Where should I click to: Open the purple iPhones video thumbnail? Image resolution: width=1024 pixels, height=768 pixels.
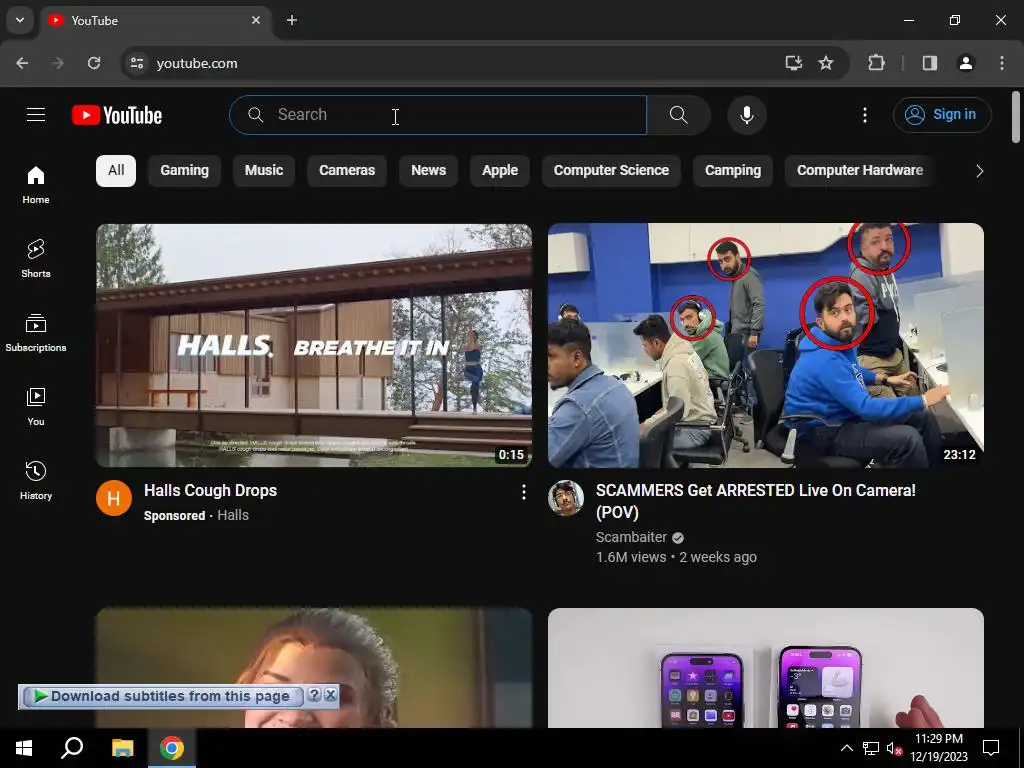click(765, 668)
